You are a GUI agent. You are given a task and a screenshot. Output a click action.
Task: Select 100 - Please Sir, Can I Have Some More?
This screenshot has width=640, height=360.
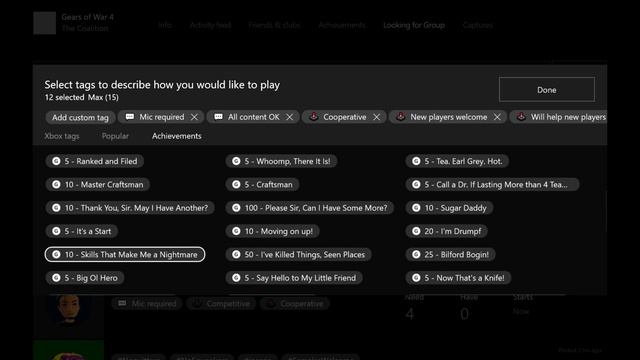click(x=310, y=208)
